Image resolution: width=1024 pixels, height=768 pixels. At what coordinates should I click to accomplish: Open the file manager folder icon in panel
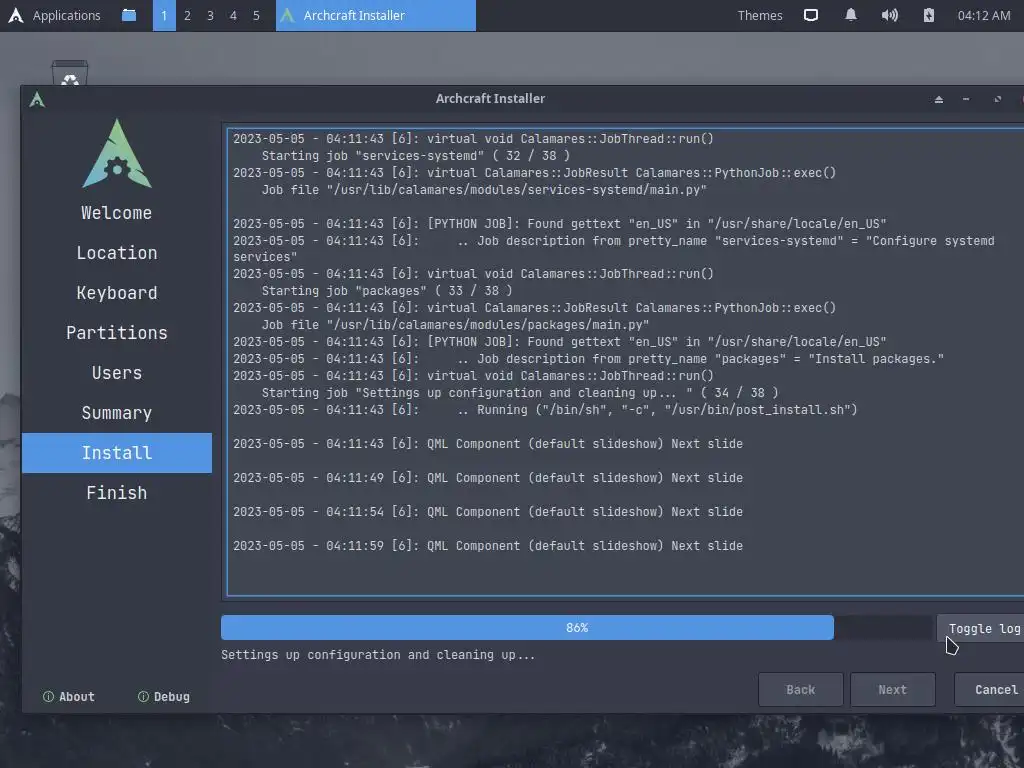129,15
